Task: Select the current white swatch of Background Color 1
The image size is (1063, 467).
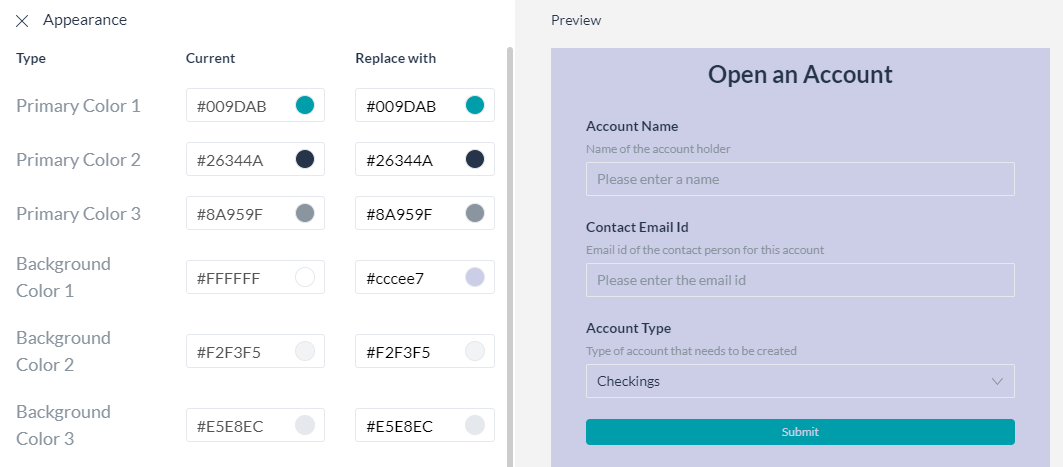Action: (305, 277)
